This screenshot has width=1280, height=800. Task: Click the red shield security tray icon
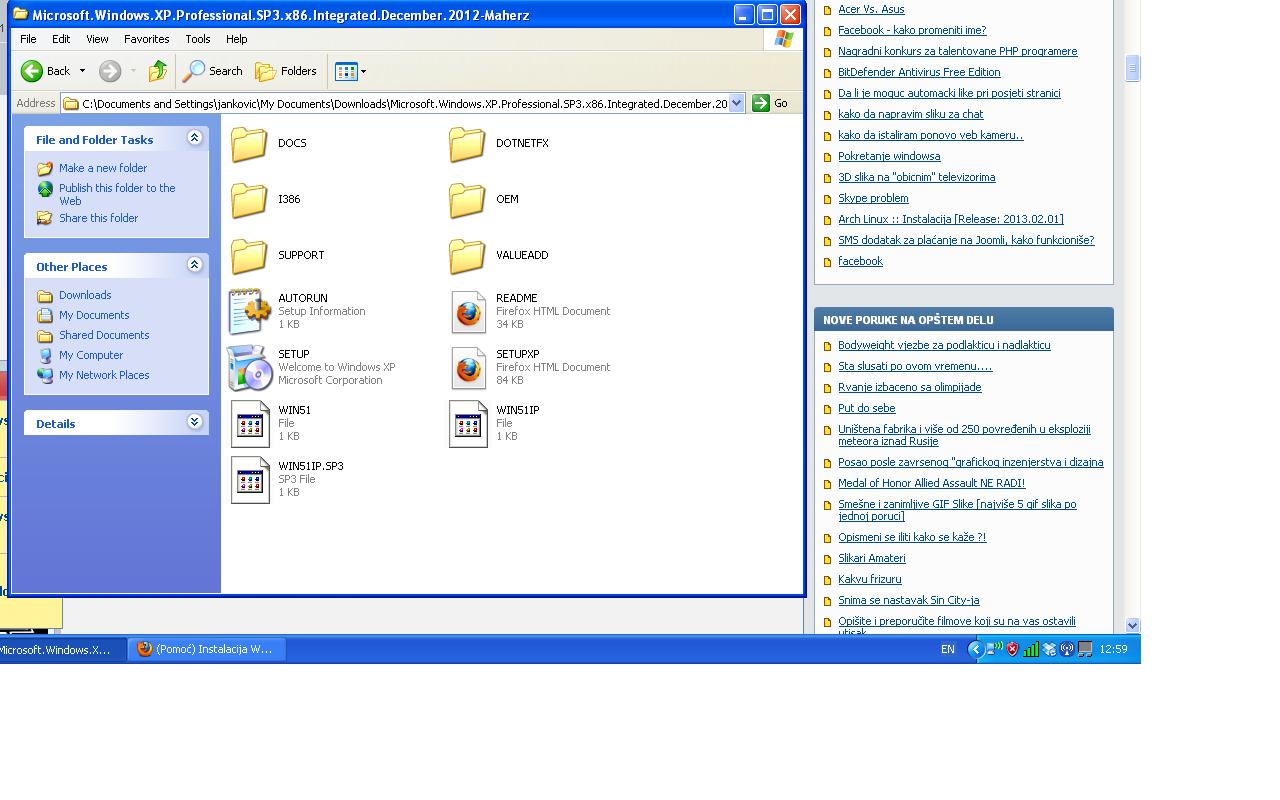1012,649
